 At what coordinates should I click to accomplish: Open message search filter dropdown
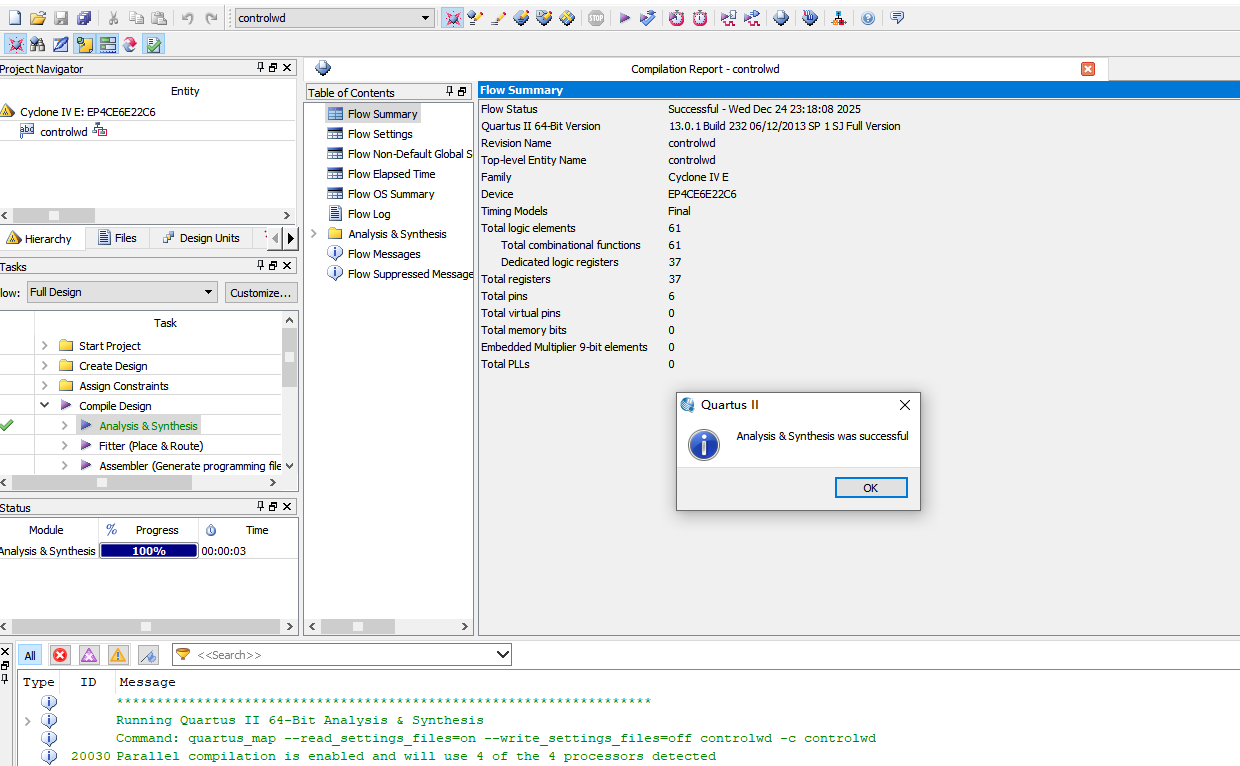(x=502, y=655)
